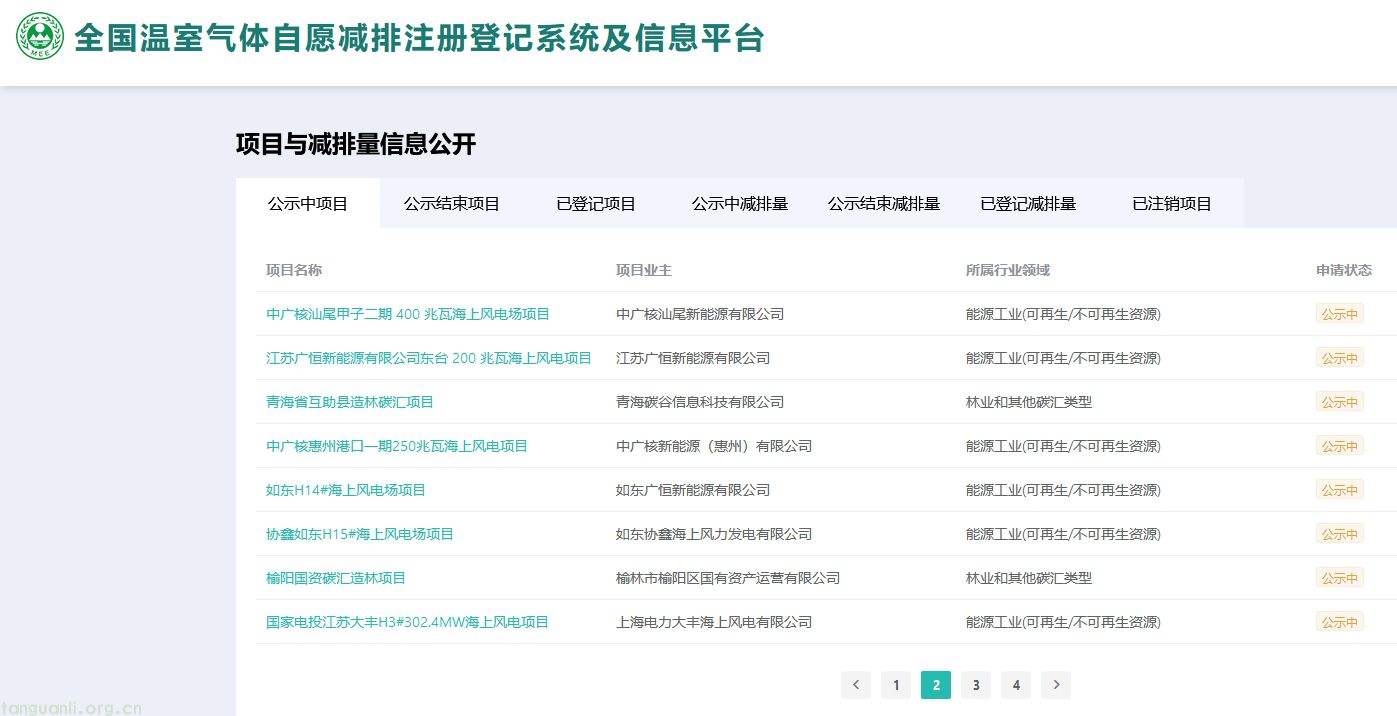Select the 已登记减排量 tab

(1028, 203)
